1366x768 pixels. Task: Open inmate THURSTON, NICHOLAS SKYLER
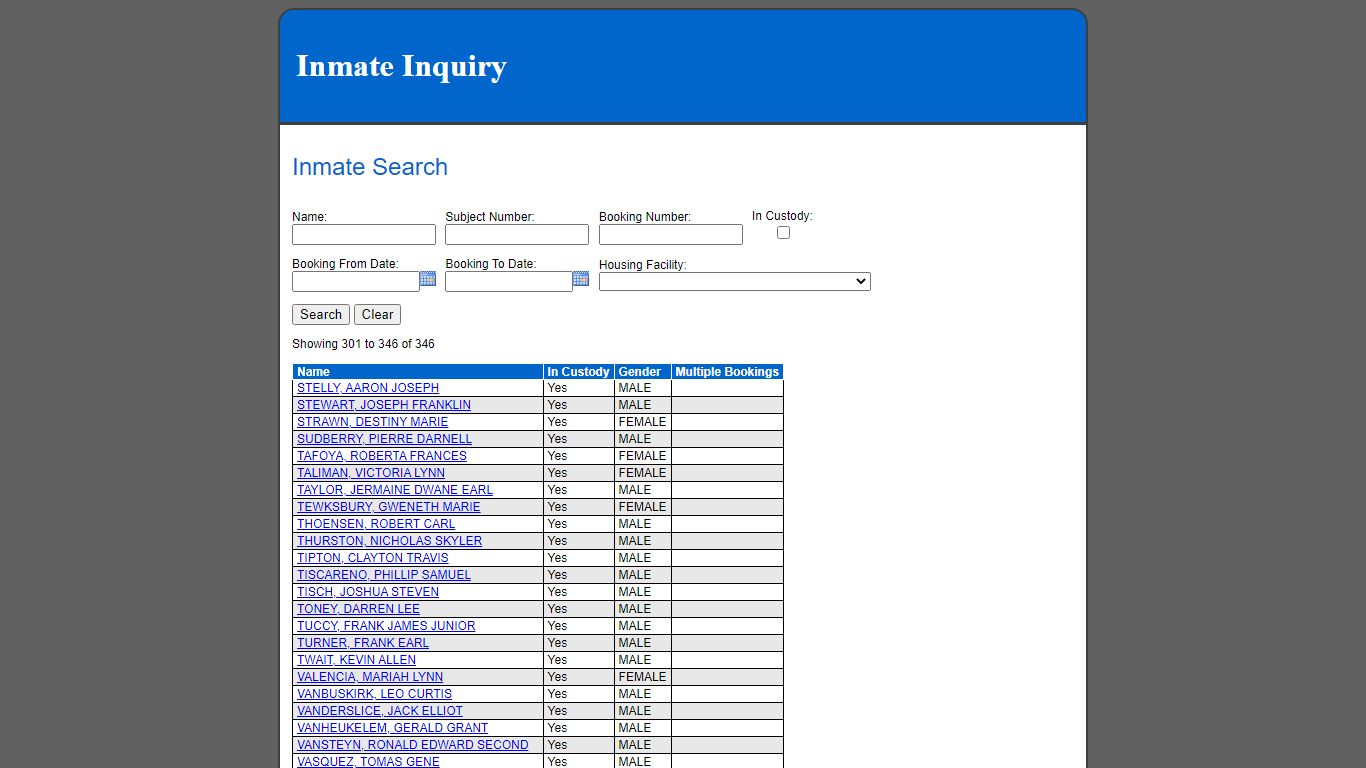[390, 541]
